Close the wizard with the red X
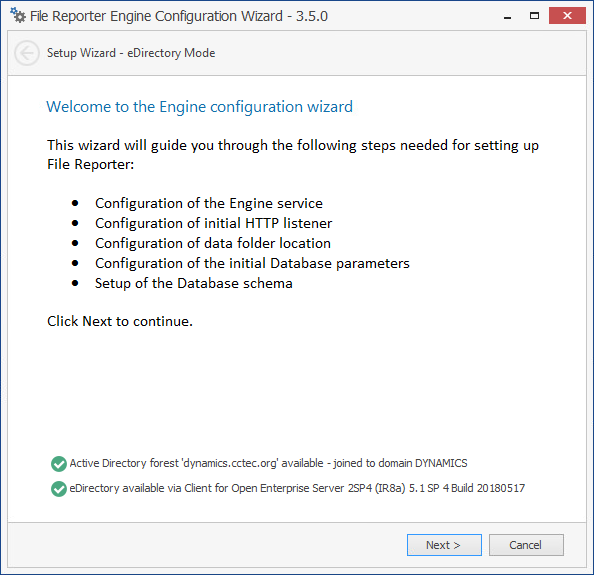 [x=567, y=16]
